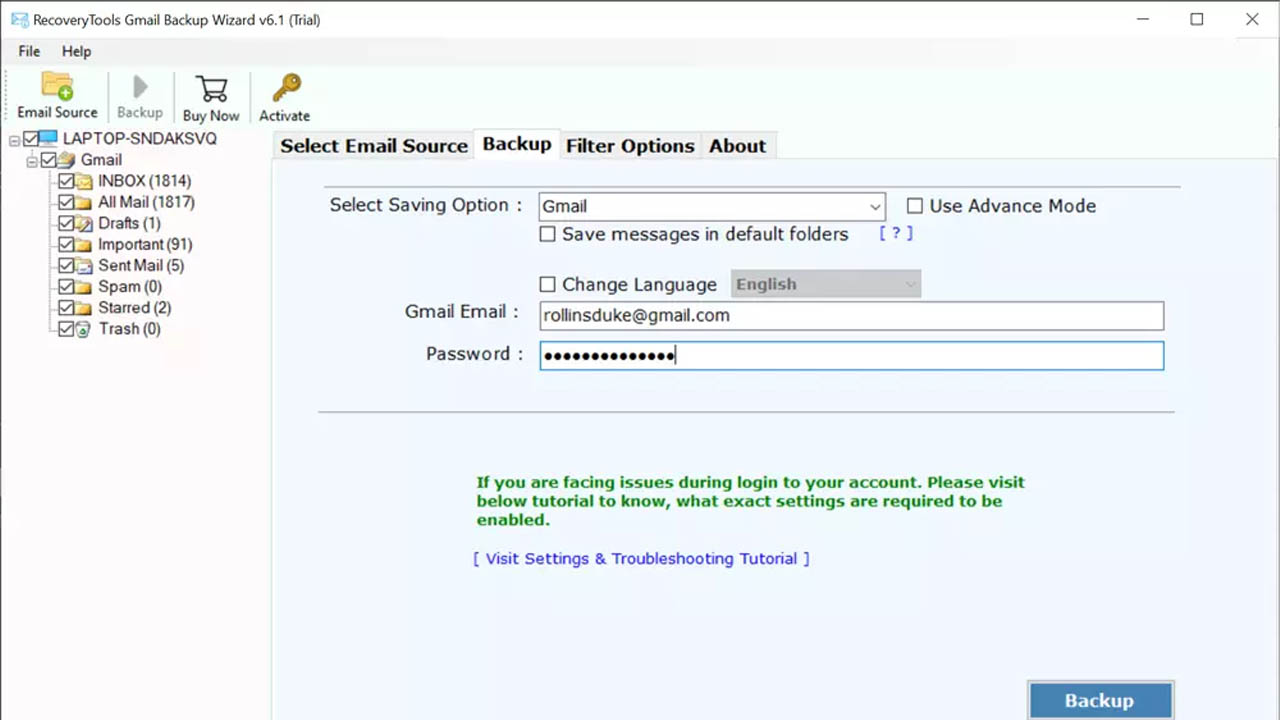Uncheck the All Mail (1817) checkbox

click(66, 202)
